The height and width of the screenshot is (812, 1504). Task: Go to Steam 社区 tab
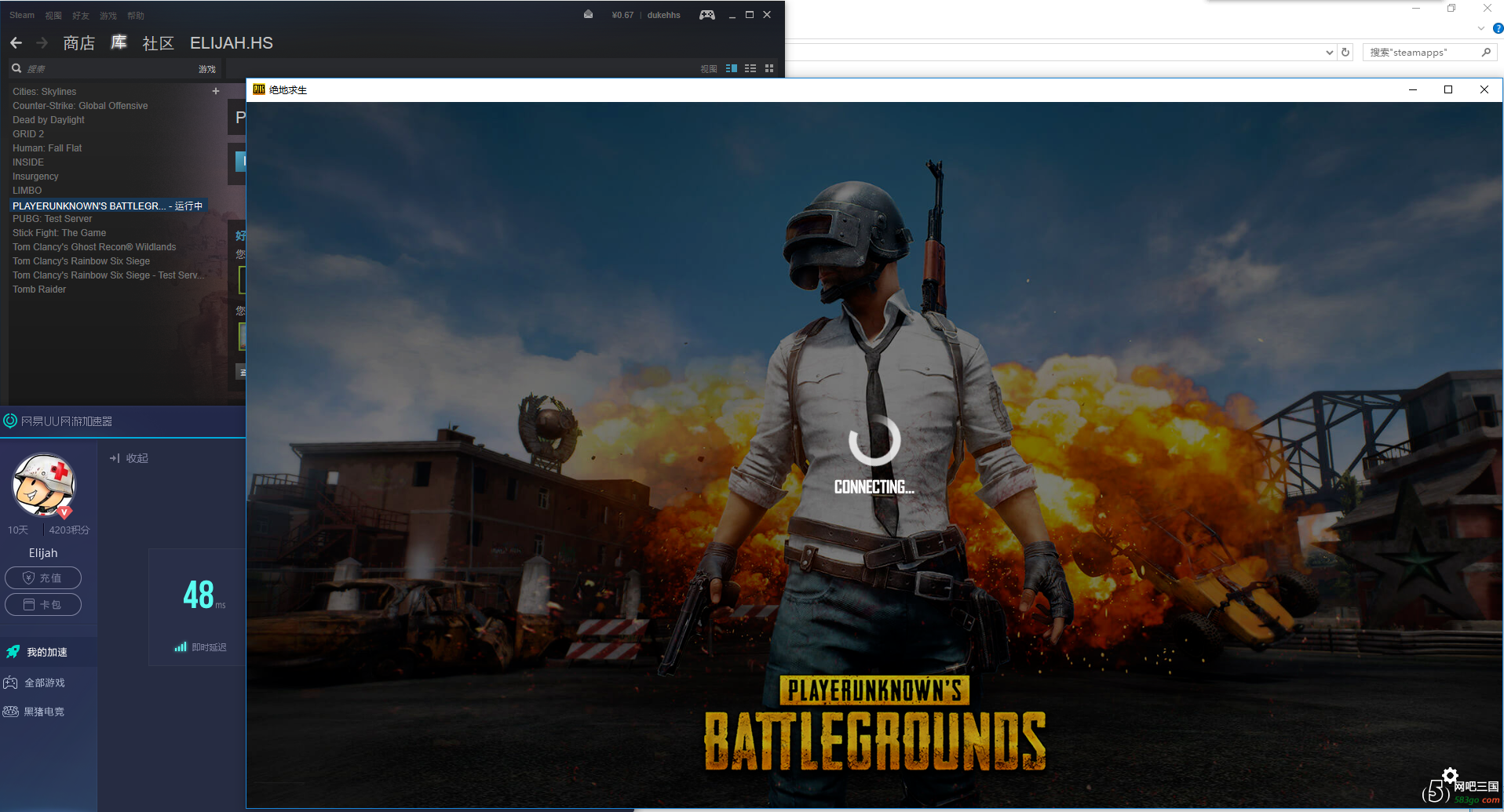pos(159,43)
